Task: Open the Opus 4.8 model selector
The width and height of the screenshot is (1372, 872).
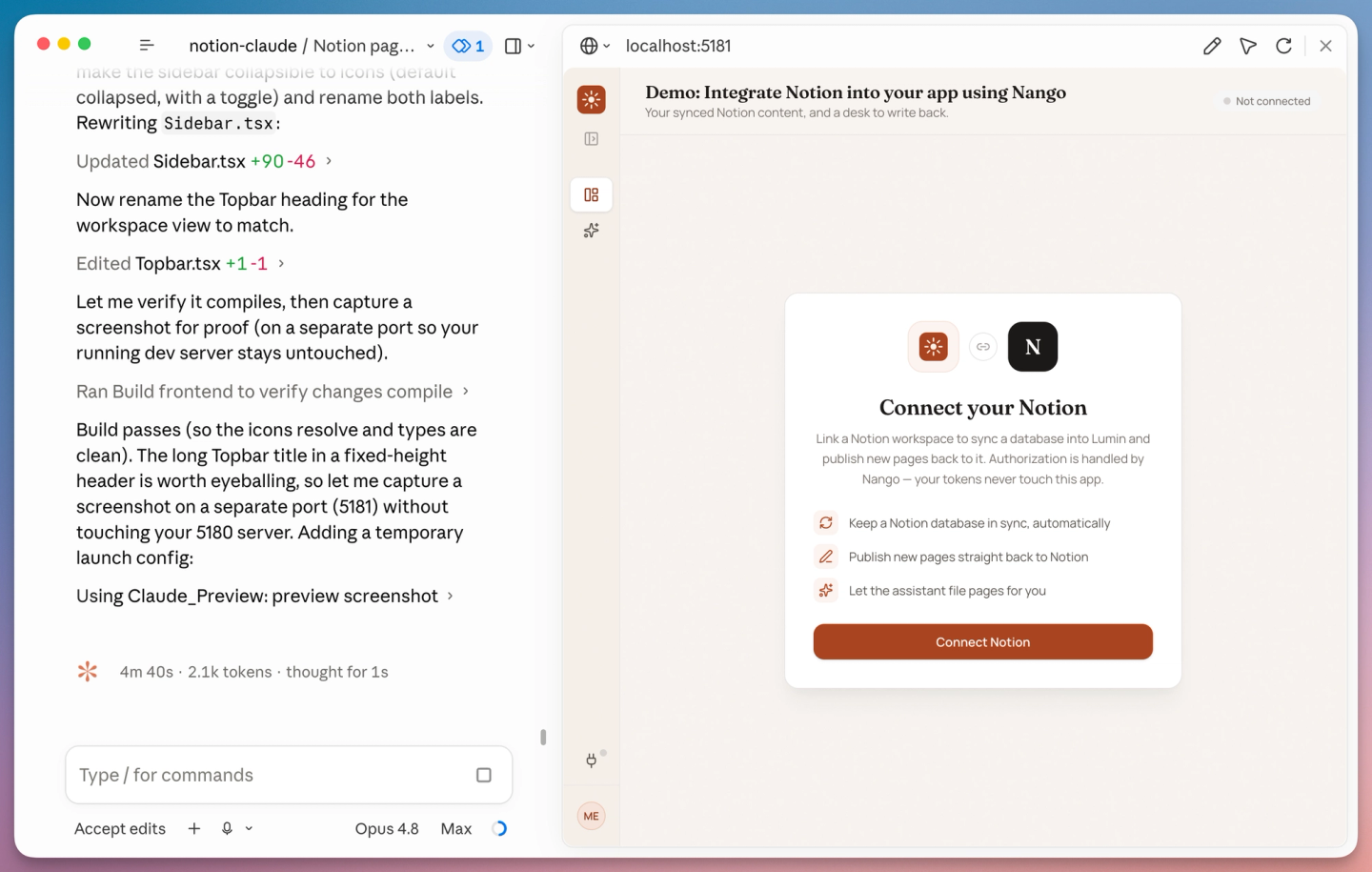Action: [387, 829]
